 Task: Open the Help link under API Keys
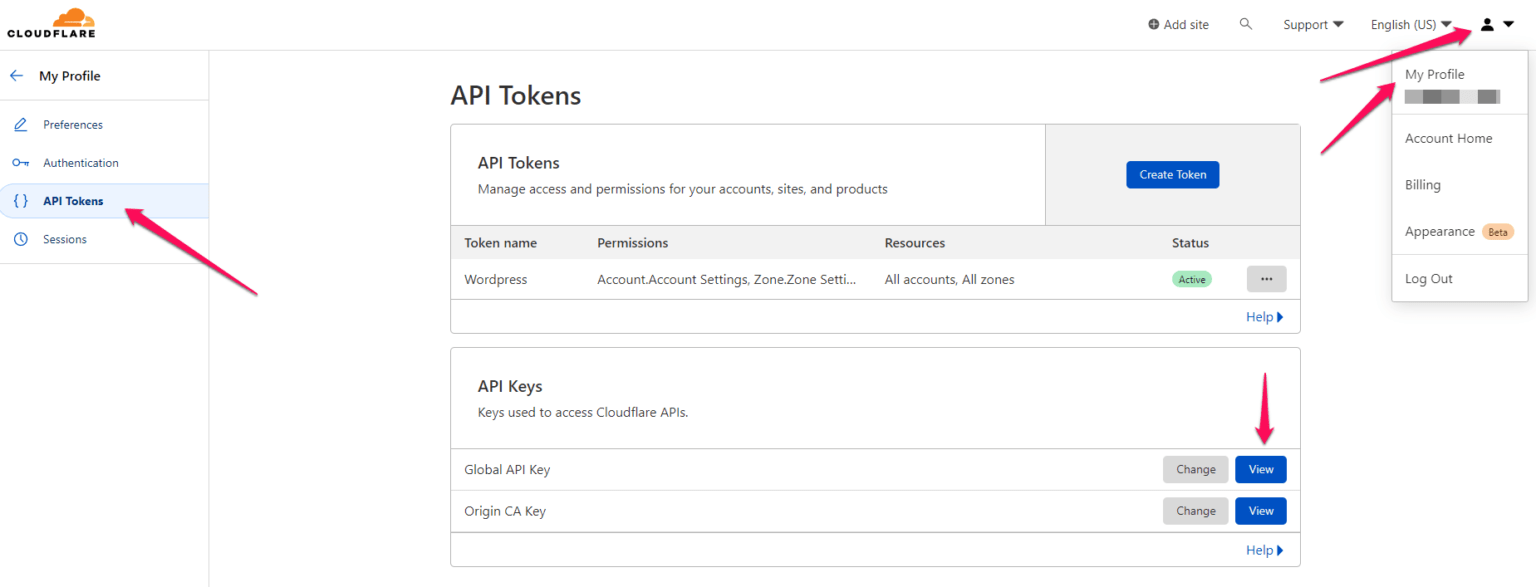click(1263, 550)
